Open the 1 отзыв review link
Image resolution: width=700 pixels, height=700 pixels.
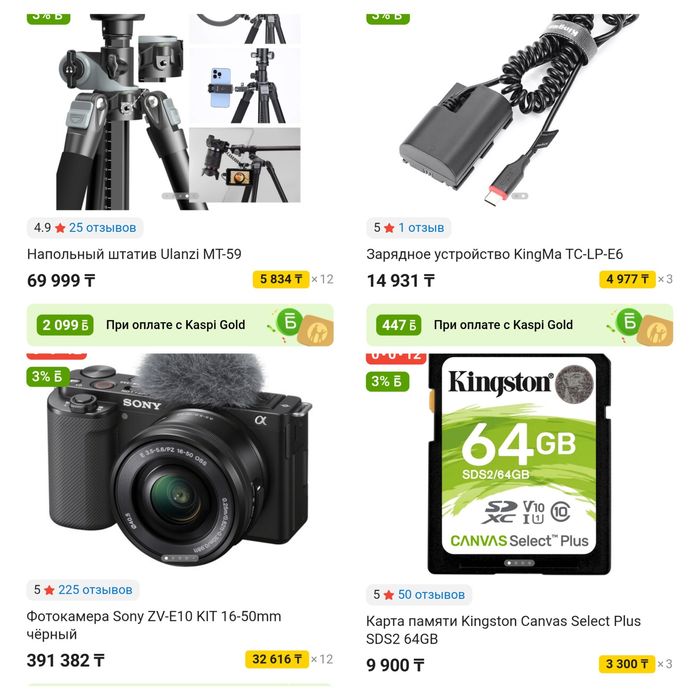tap(421, 228)
